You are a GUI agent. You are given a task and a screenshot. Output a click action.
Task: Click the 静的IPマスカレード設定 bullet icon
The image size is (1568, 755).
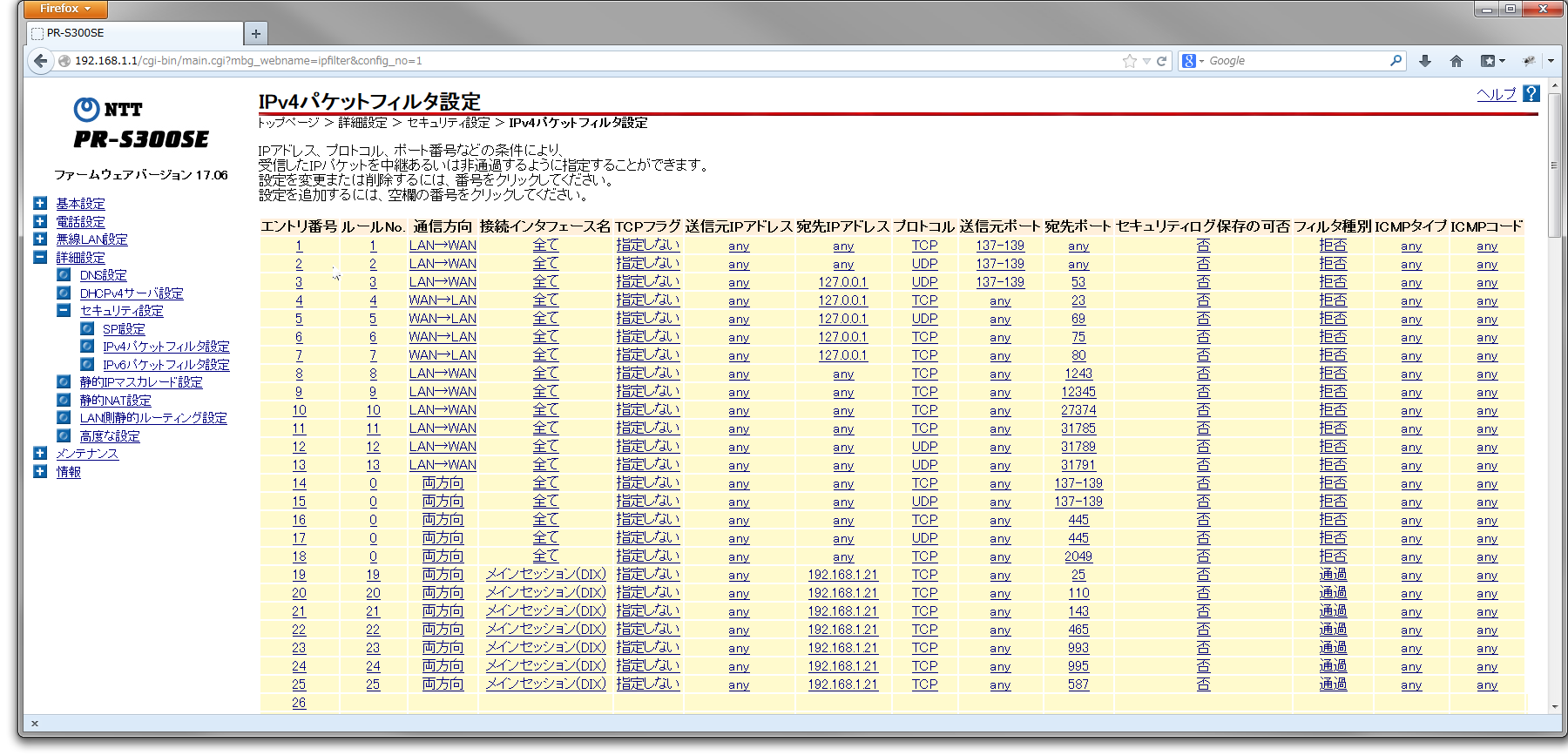click(64, 382)
